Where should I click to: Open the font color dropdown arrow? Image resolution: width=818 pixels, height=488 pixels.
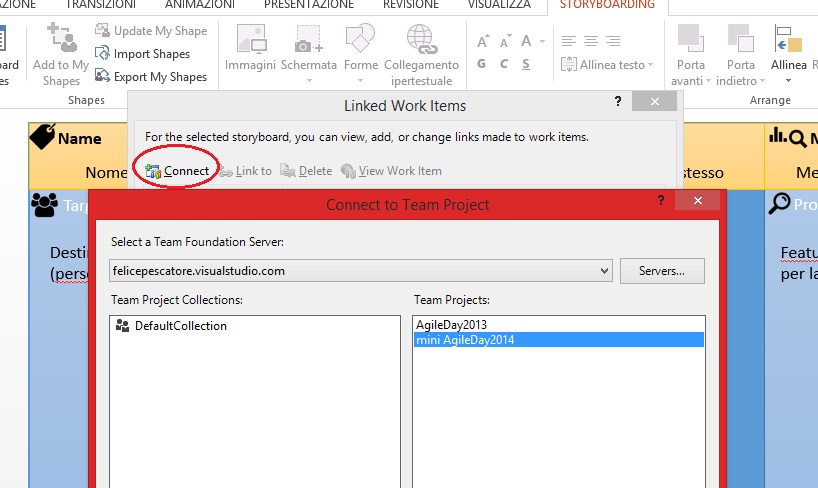coord(542,41)
